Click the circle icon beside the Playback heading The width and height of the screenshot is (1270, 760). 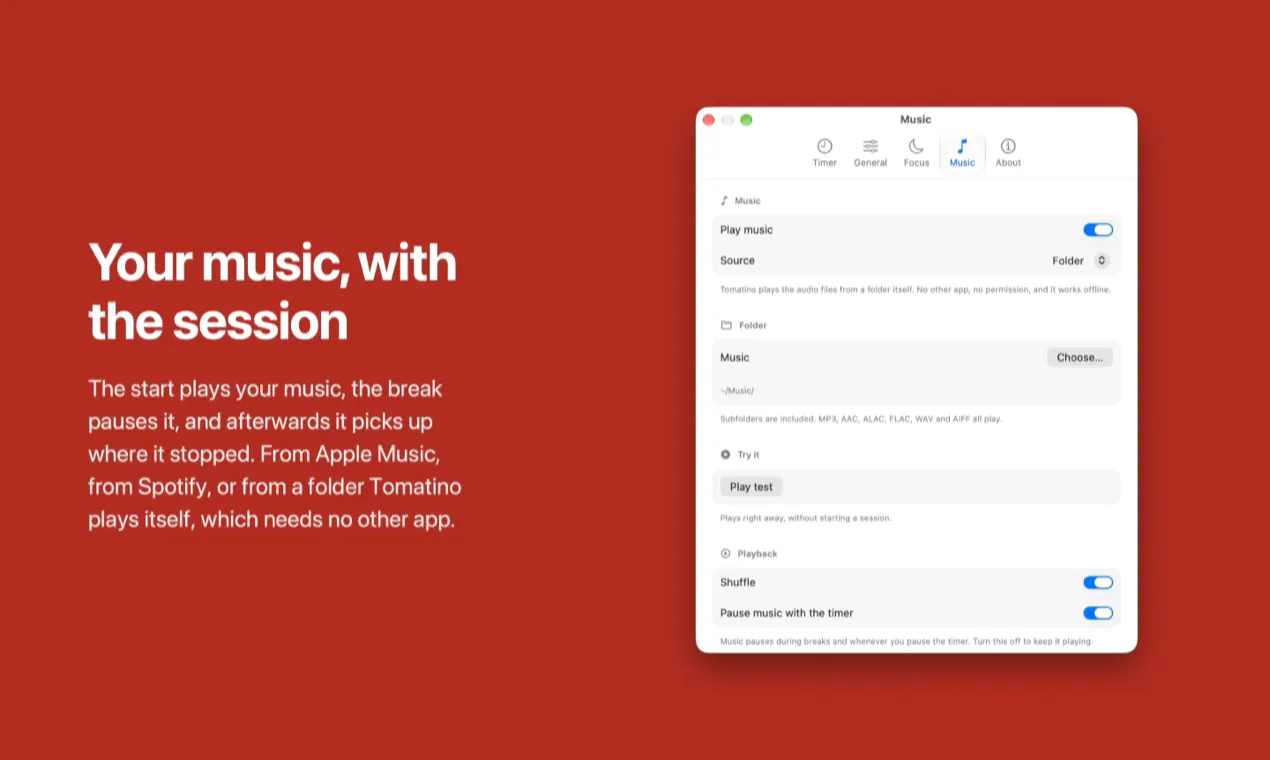(726, 553)
